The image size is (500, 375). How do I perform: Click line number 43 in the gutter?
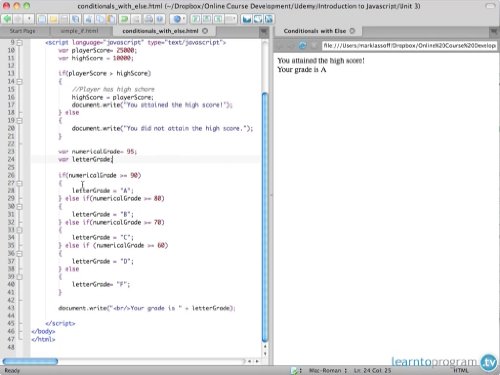[11, 308]
